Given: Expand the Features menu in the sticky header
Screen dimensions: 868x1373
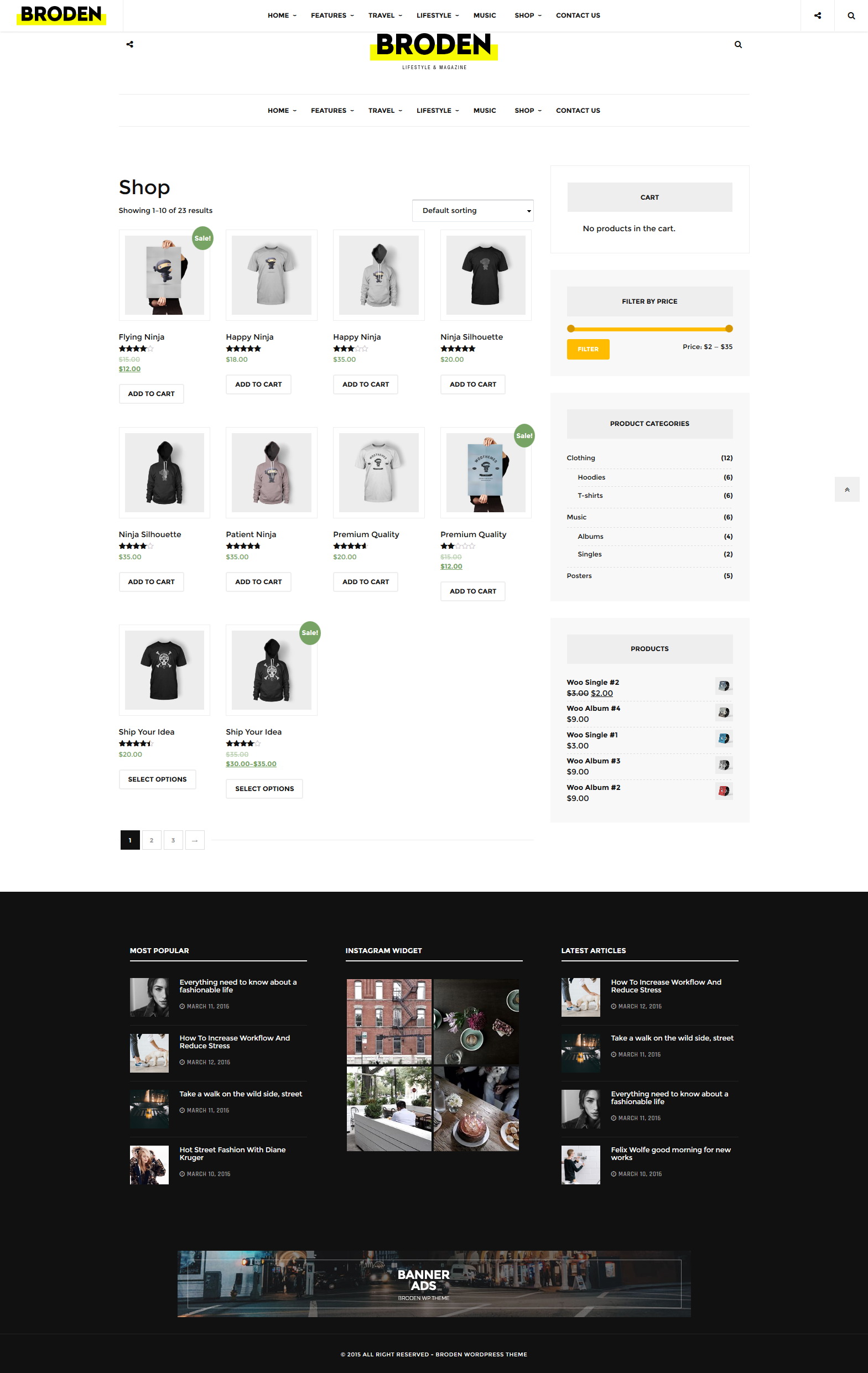Looking at the screenshot, I should (332, 15).
